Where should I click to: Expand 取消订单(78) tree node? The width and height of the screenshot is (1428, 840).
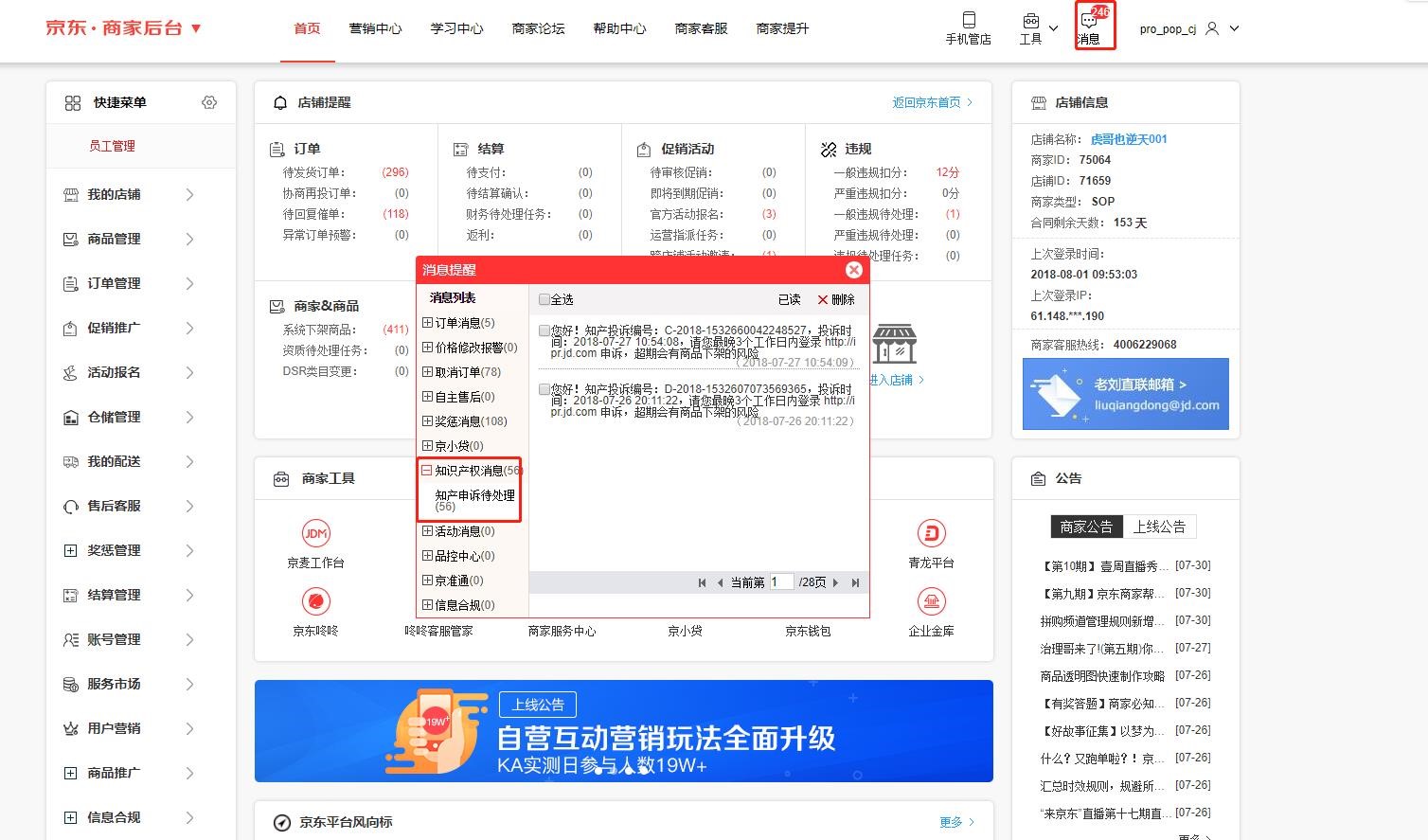pos(427,372)
